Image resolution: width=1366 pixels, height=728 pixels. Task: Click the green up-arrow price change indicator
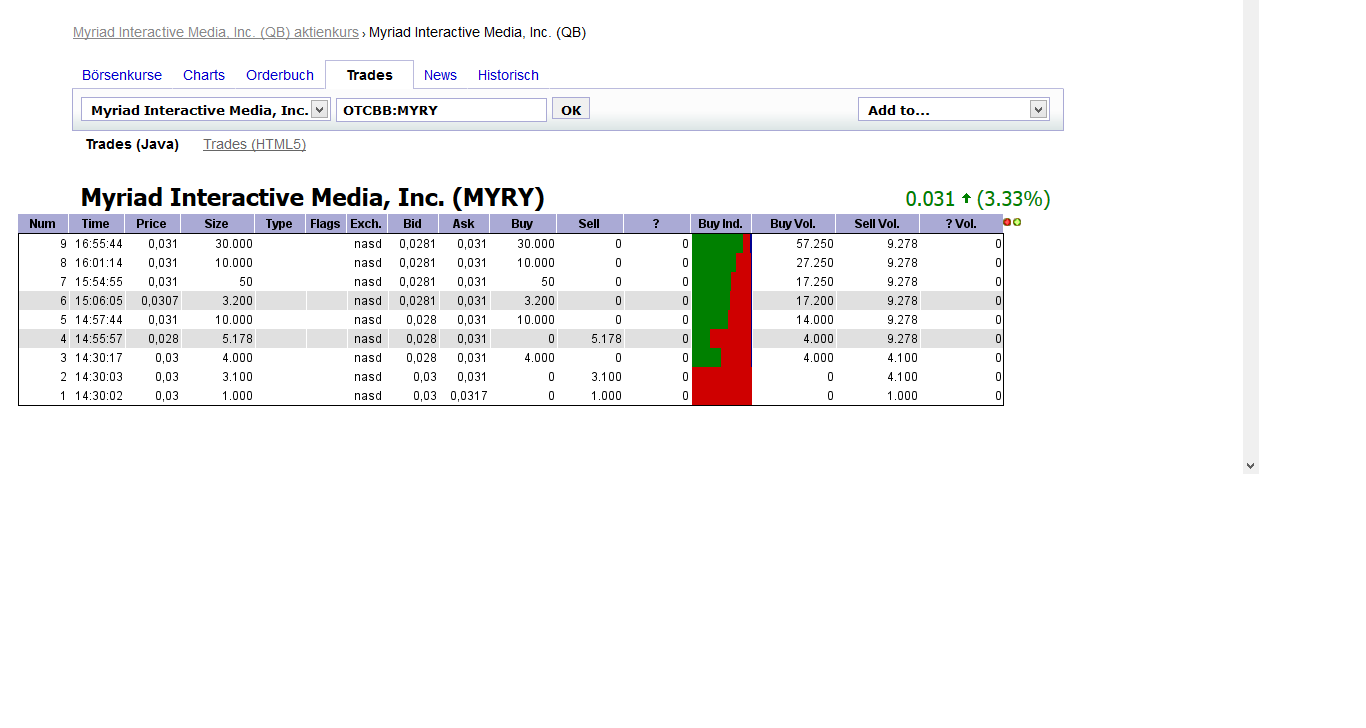(x=966, y=198)
